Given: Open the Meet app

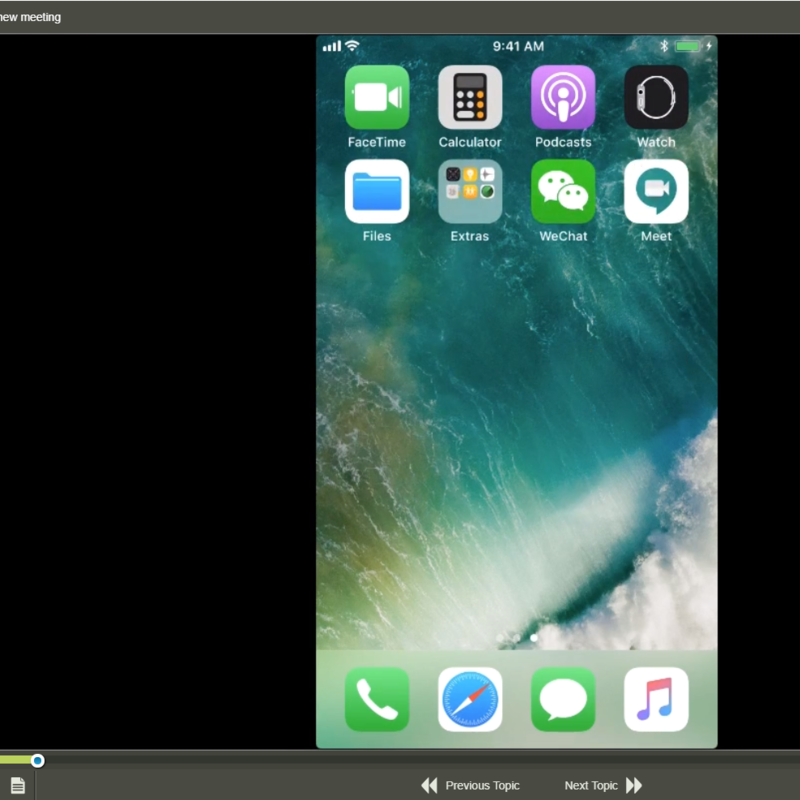Looking at the screenshot, I should pos(656,191).
